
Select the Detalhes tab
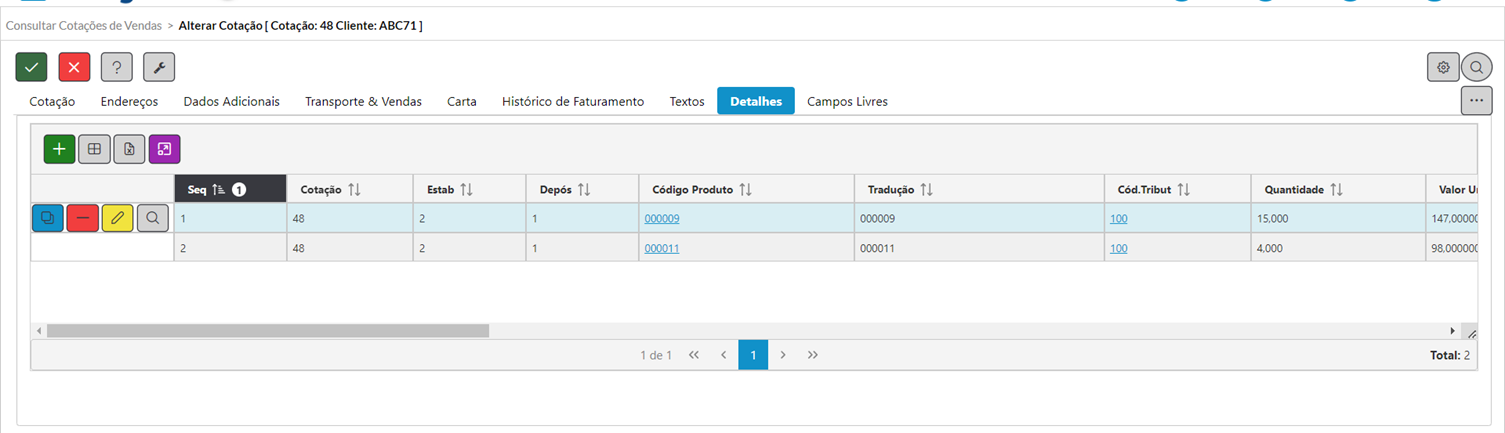(756, 101)
